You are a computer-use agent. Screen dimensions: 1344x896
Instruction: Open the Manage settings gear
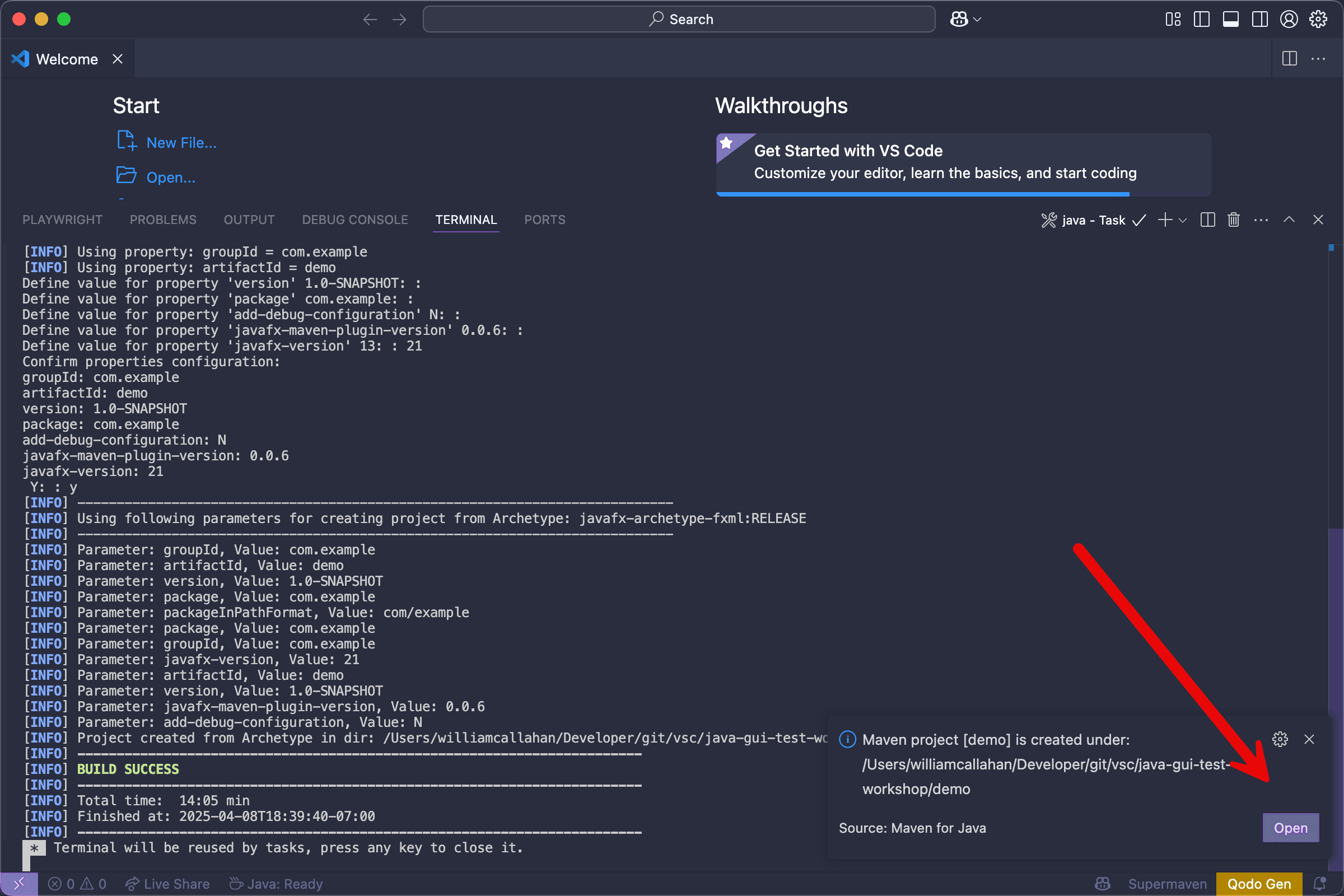(x=1318, y=19)
